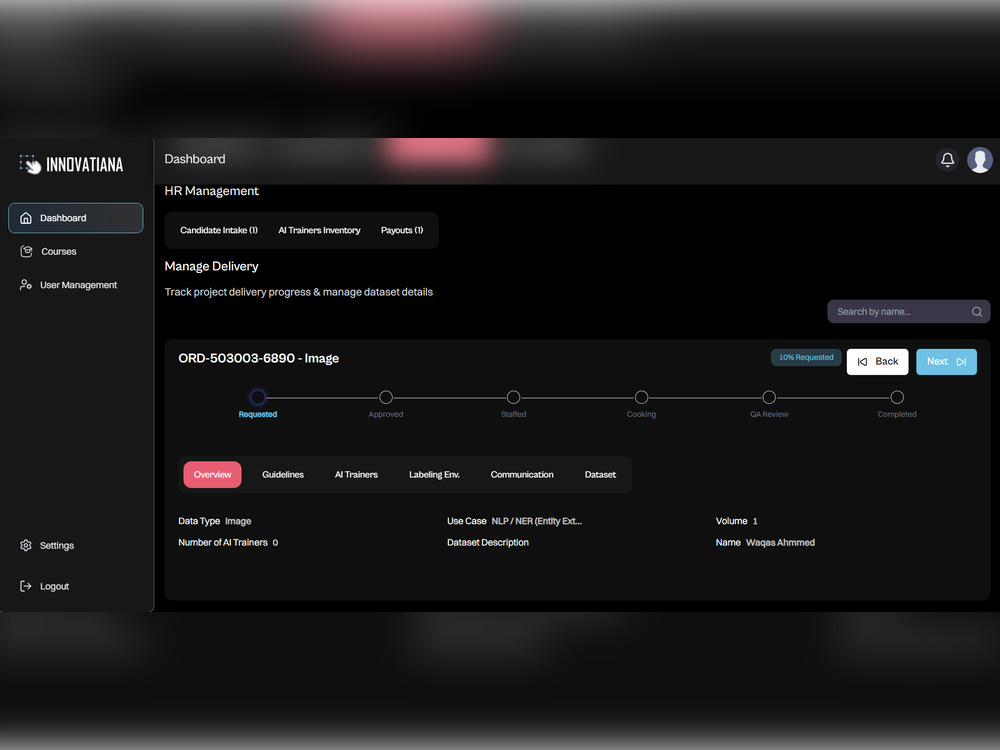Select the Cooking progress step

(x=642, y=397)
